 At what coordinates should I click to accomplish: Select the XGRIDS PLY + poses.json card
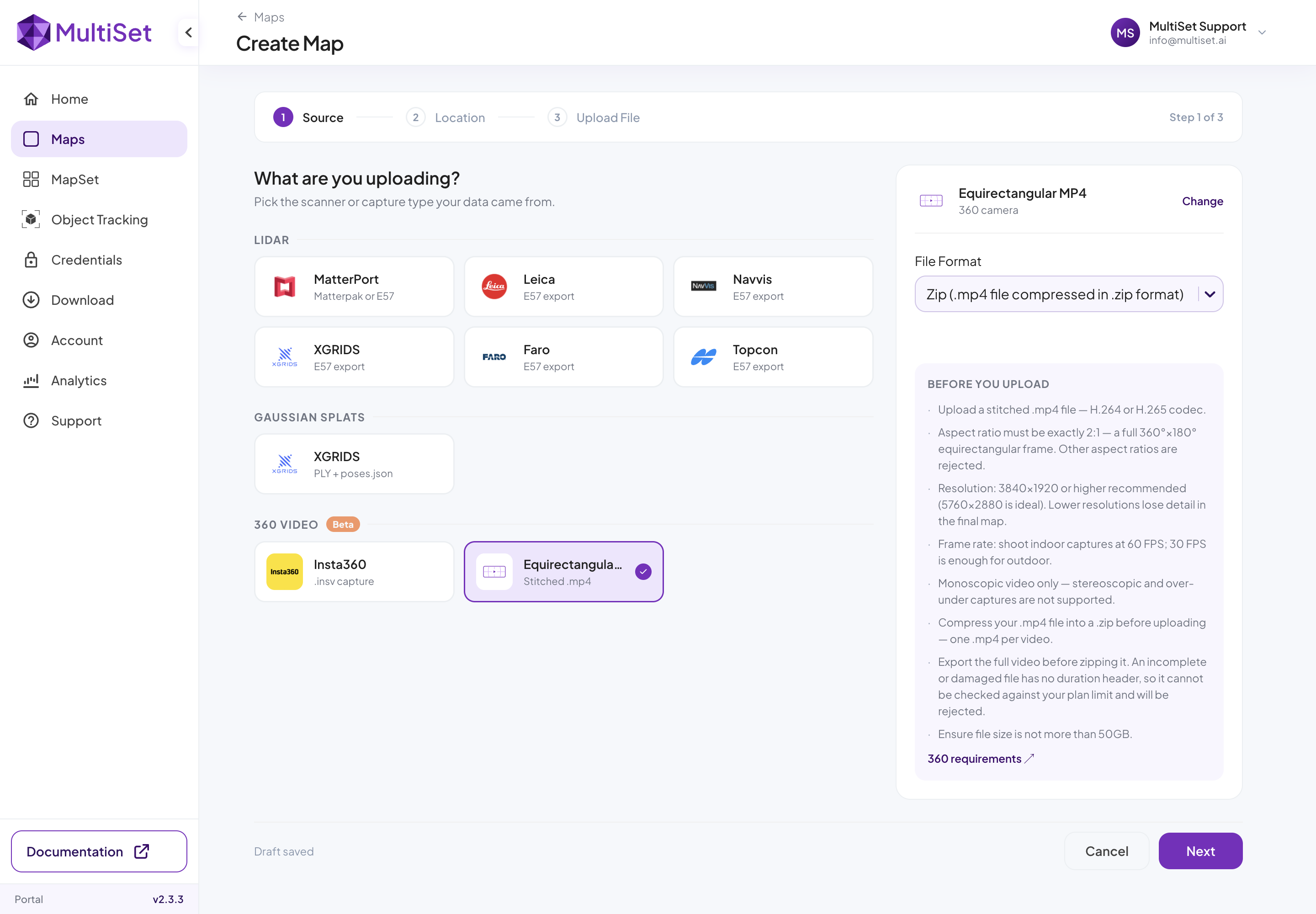(x=354, y=464)
